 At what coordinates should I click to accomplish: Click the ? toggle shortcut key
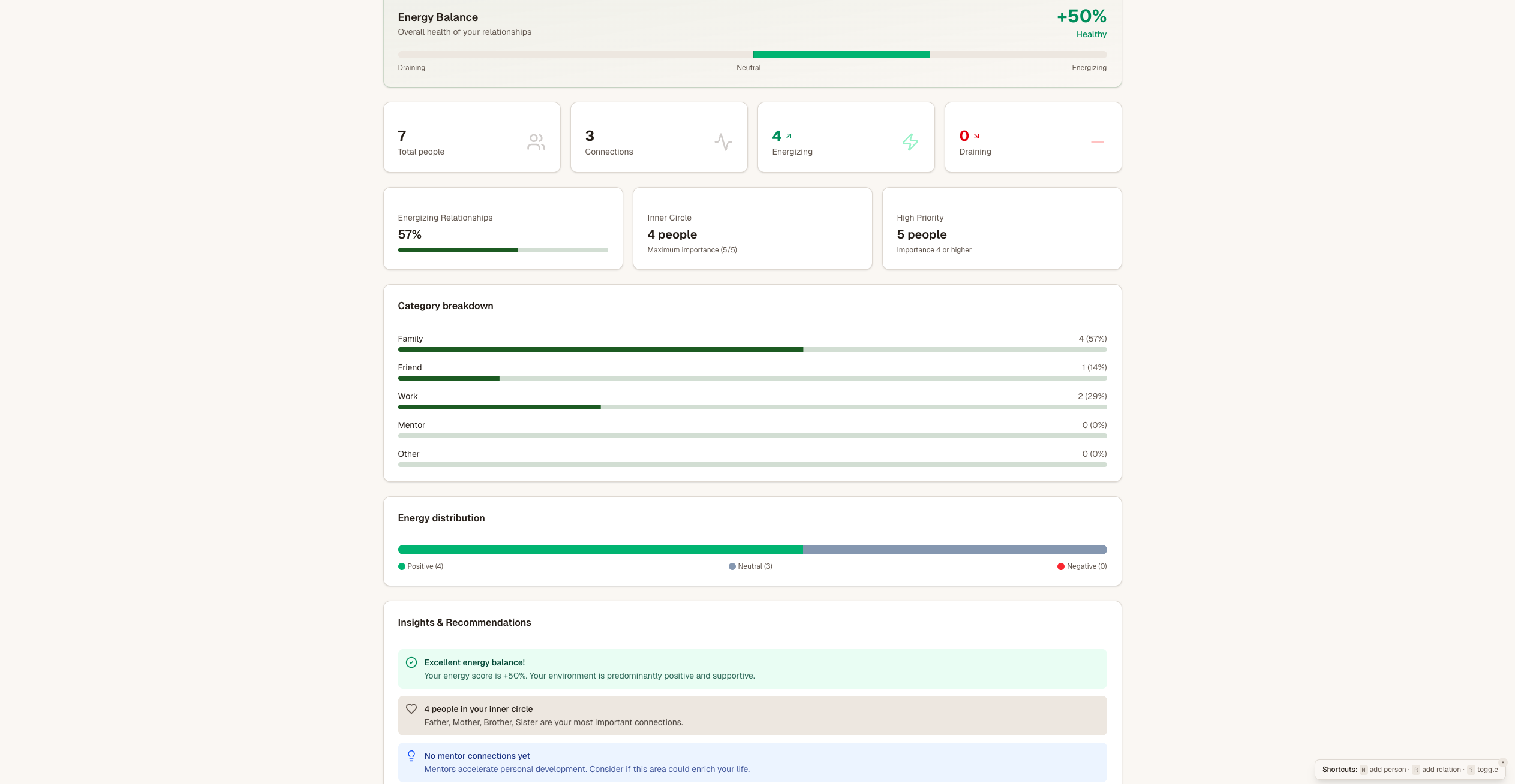(1471, 770)
